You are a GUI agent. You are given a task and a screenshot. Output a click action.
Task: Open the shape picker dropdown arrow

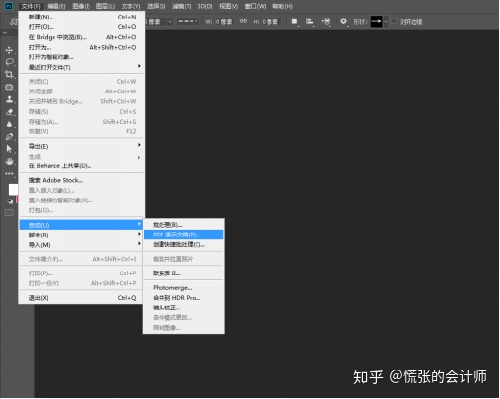(x=386, y=22)
